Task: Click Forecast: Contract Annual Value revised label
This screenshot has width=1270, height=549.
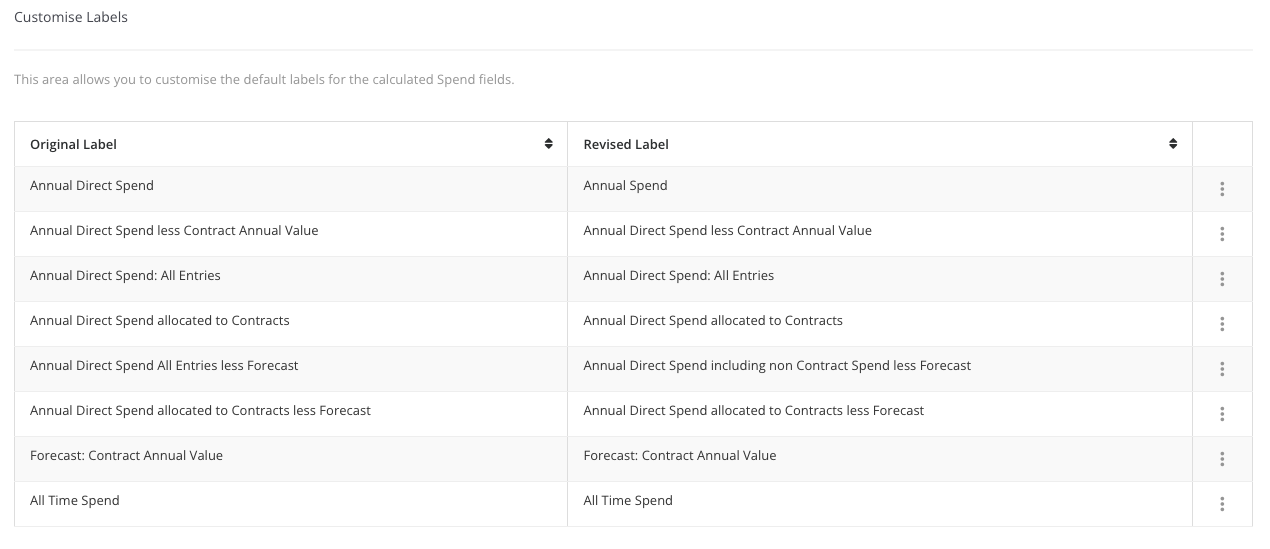Action: [x=680, y=456]
